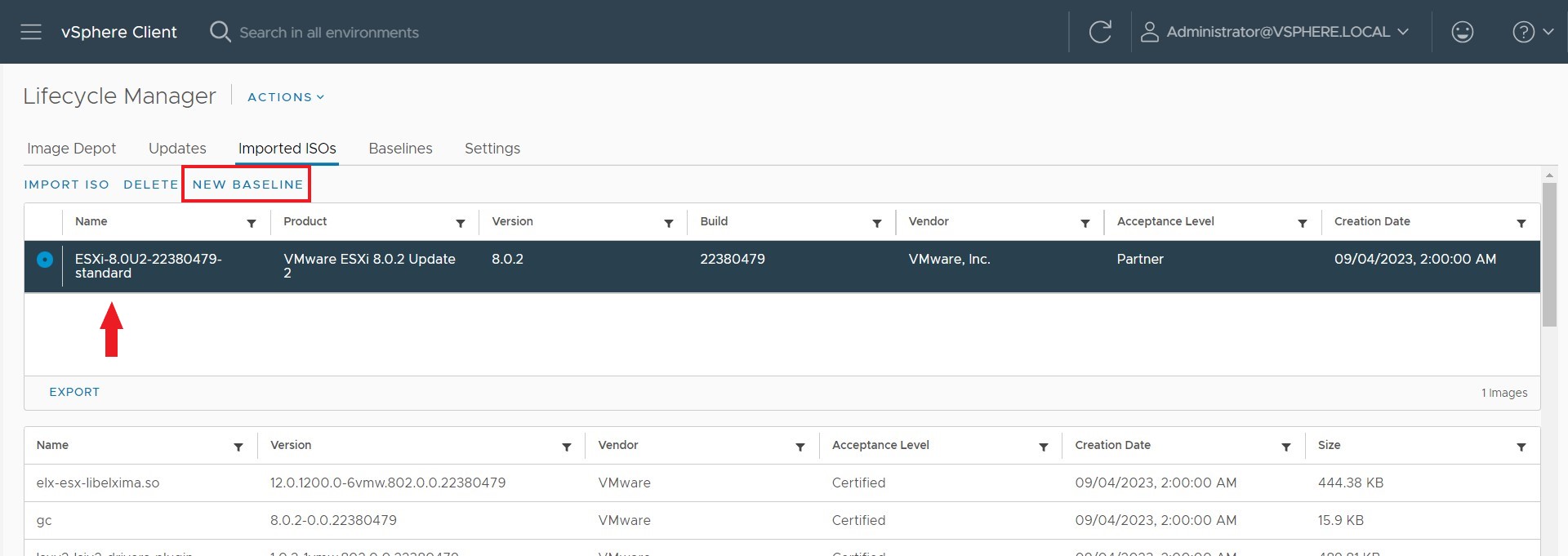Click the ISO version 8.0.2 cell
Viewport: 1568px width, 556px height.
point(507,259)
